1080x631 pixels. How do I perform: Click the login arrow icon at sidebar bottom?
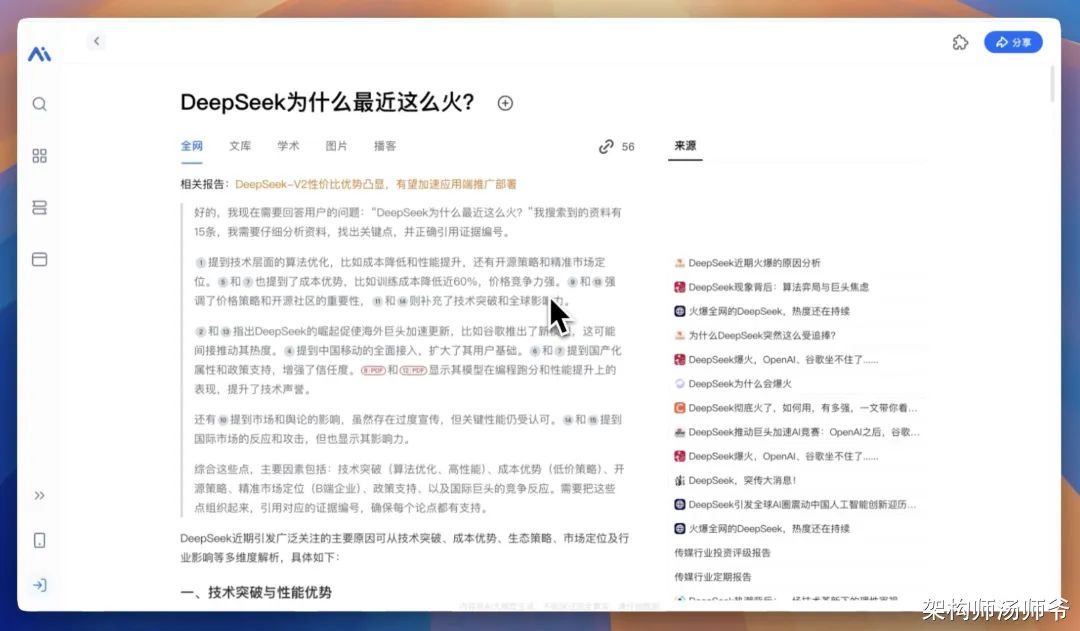pyautogui.click(x=40, y=585)
